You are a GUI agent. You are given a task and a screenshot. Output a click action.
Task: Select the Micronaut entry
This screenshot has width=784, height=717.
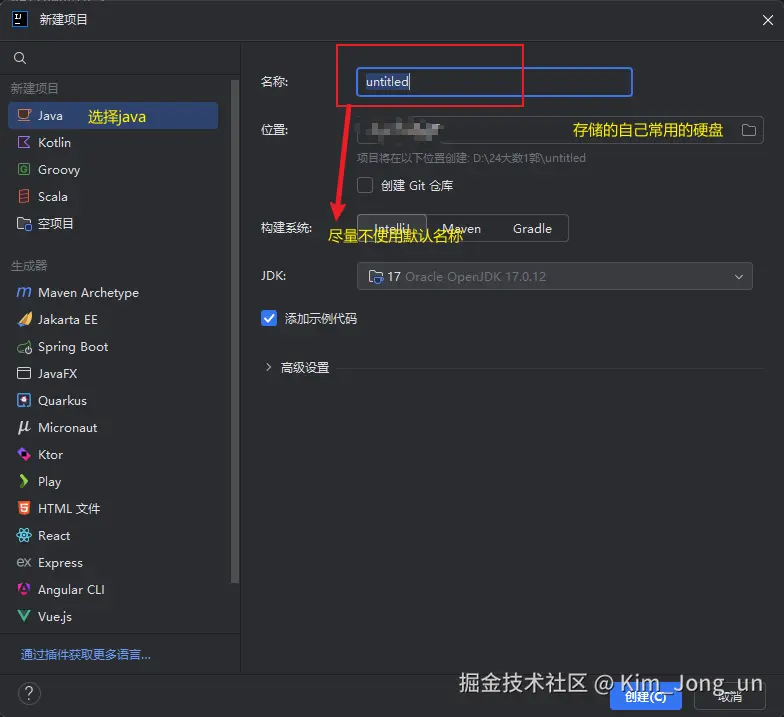(113, 428)
